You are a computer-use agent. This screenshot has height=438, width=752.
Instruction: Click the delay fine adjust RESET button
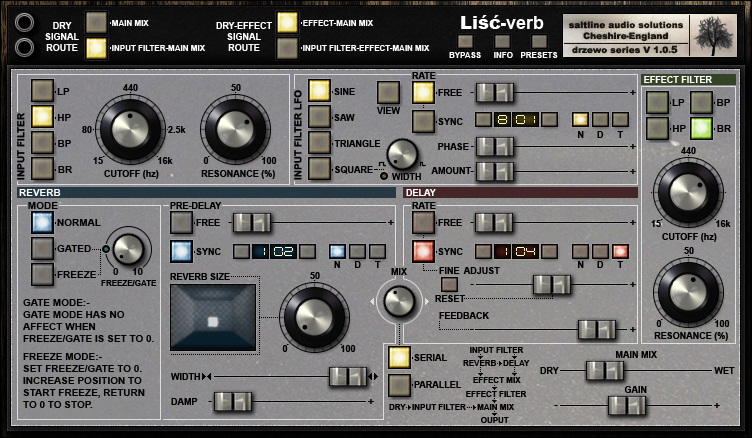pyautogui.click(x=449, y=284)
